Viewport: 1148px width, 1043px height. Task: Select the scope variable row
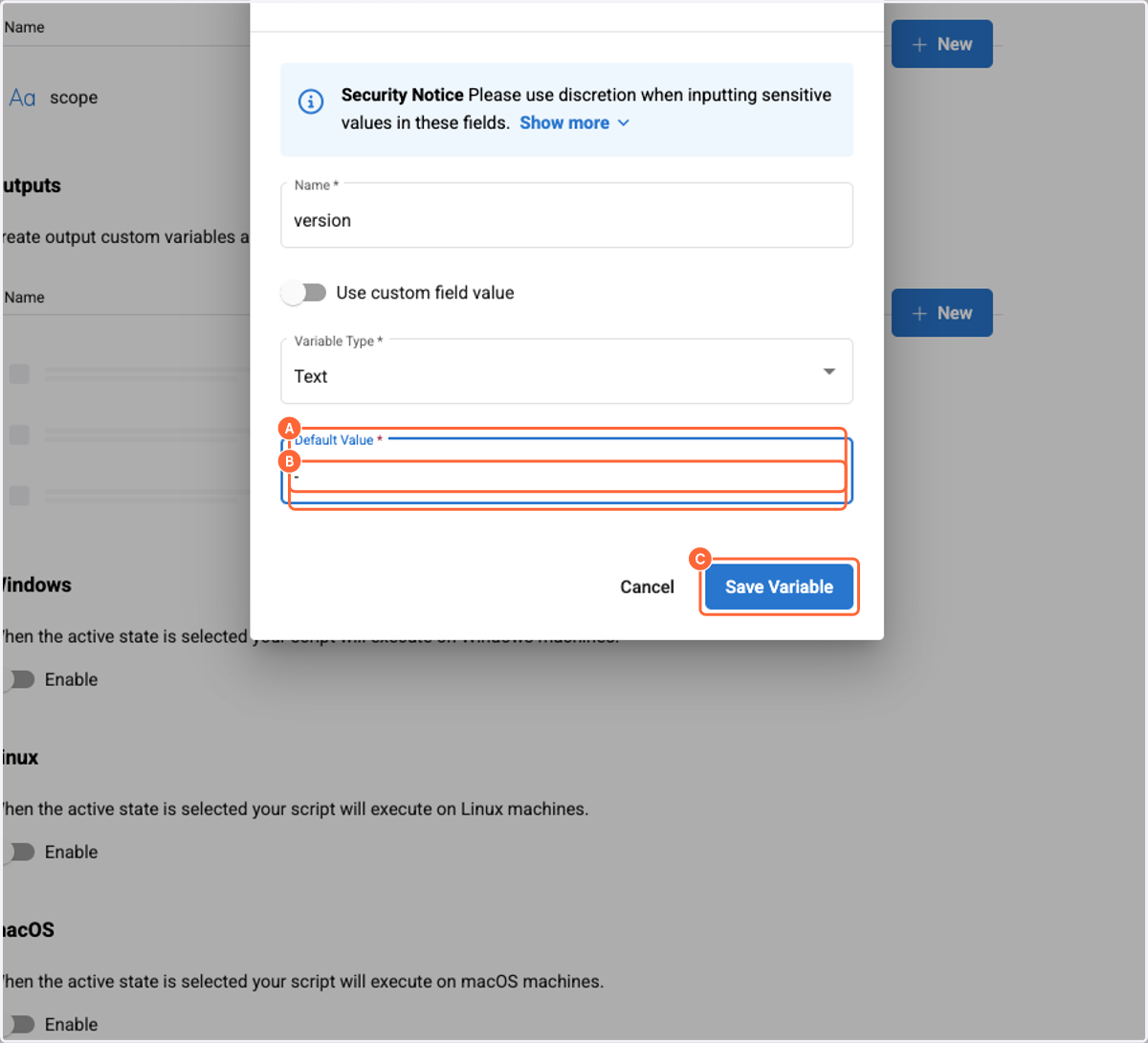coord(126,98)
